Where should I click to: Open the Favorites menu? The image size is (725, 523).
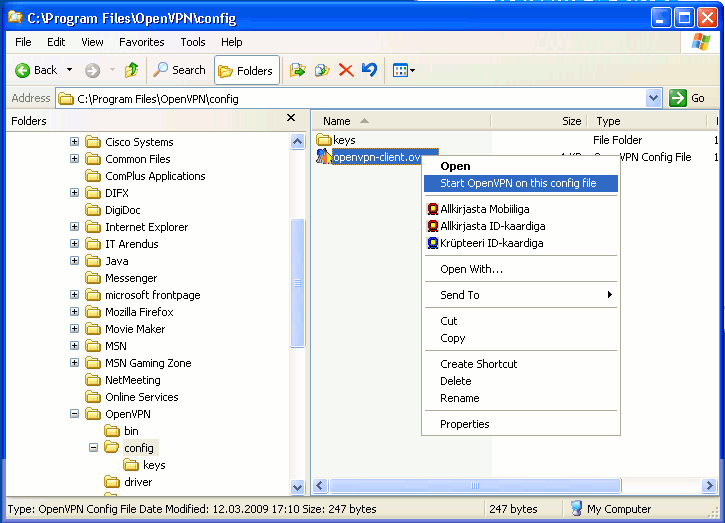coord(141,42)
